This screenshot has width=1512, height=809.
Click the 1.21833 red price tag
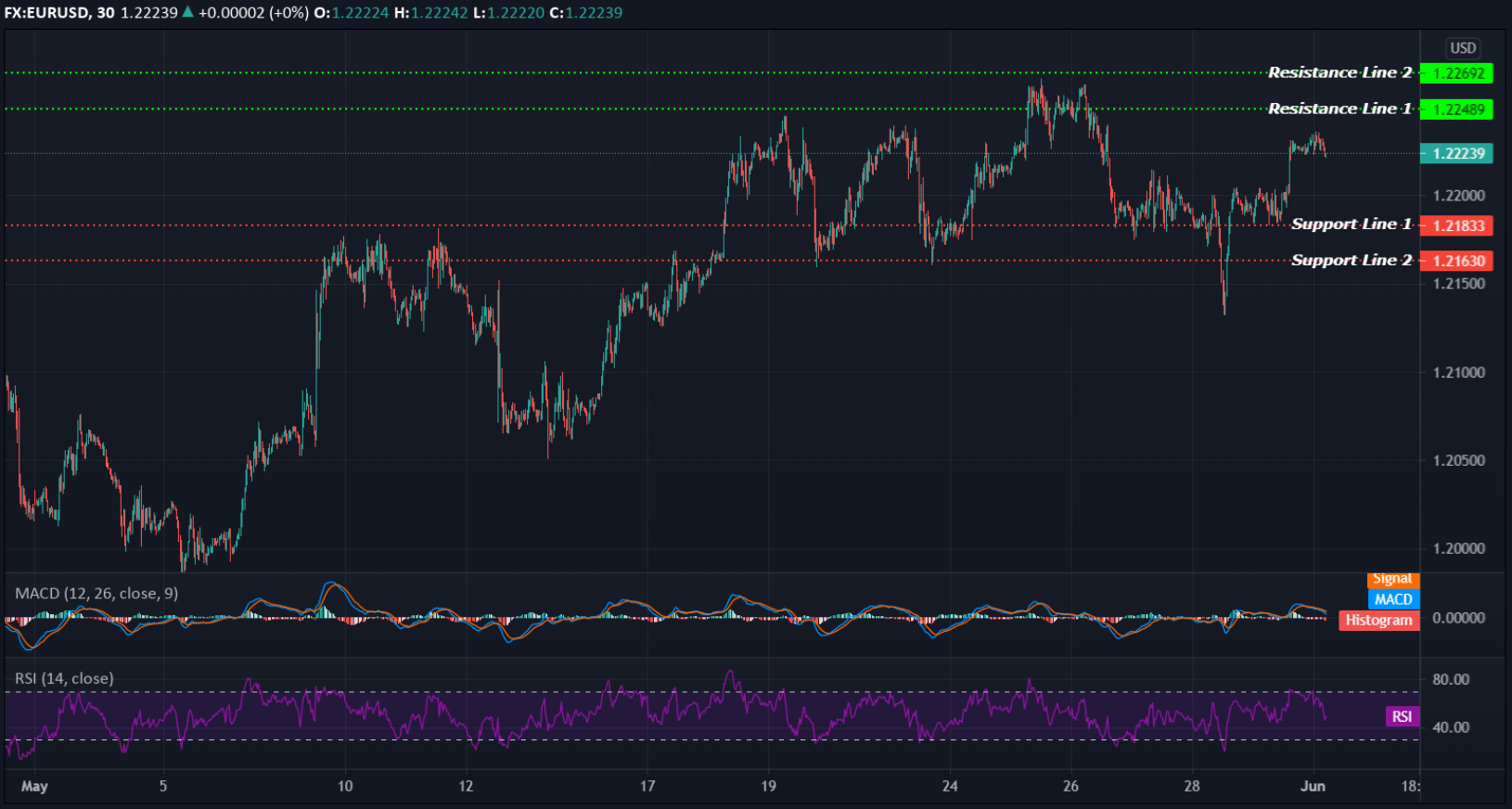pyautogui.click(x=1456, y=225)
